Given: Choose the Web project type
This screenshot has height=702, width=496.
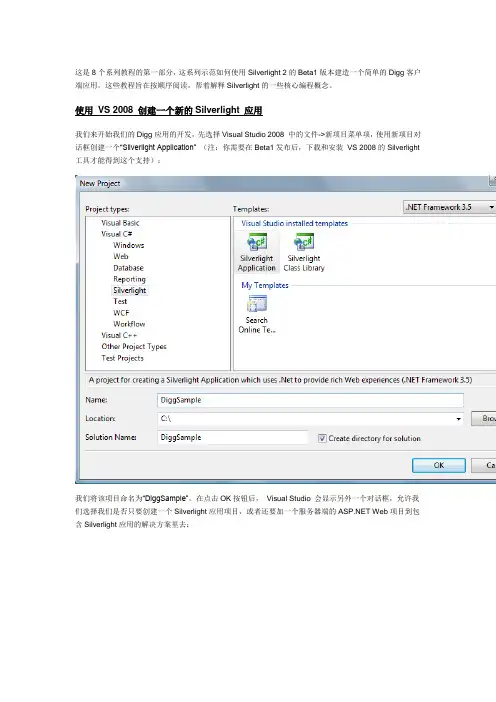Looking at the screenshot, I should click(120, 257).
